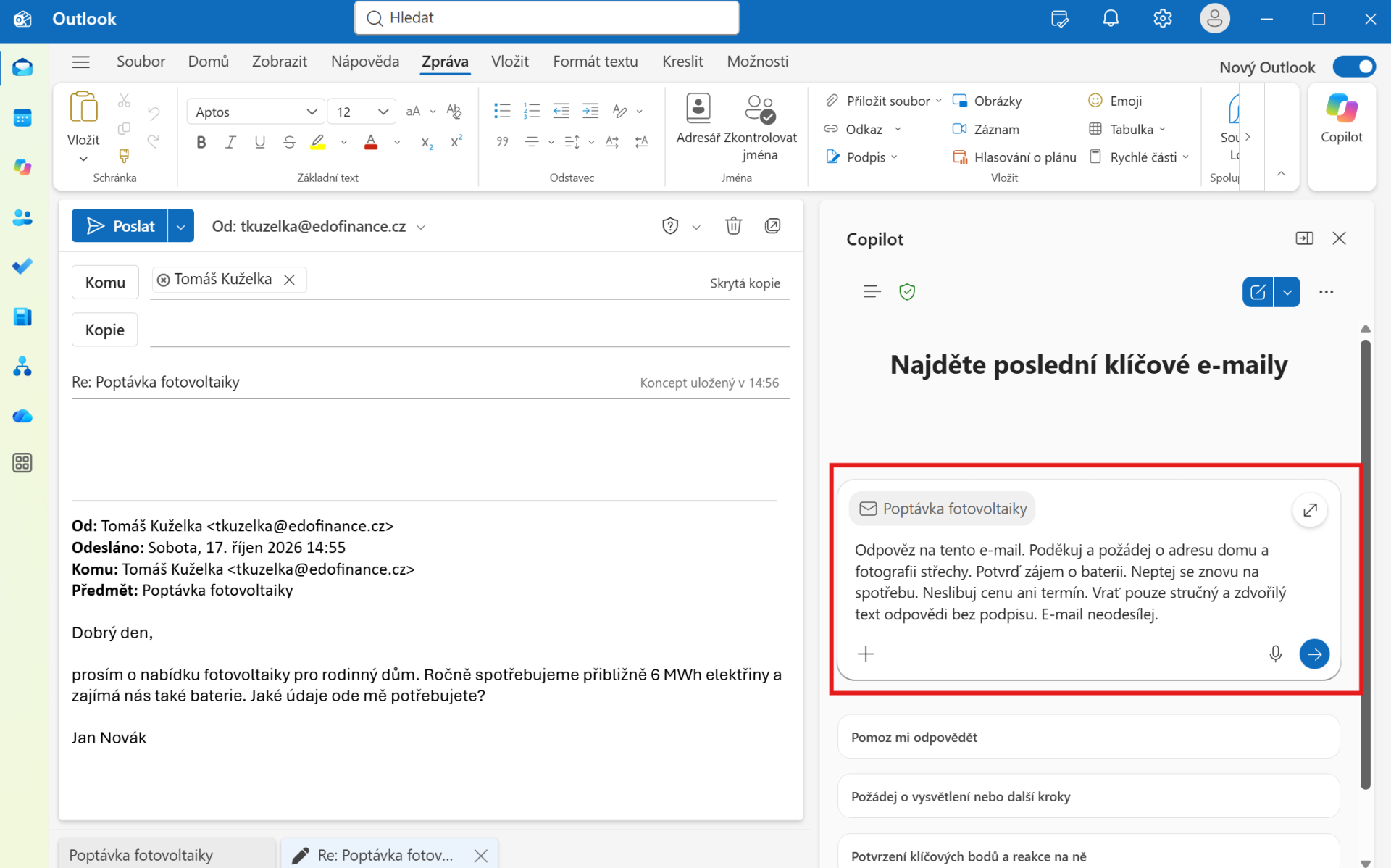Apply strikethrough formatting
The width and height of the screenshot is (1391, 868).
click(289, 142)
